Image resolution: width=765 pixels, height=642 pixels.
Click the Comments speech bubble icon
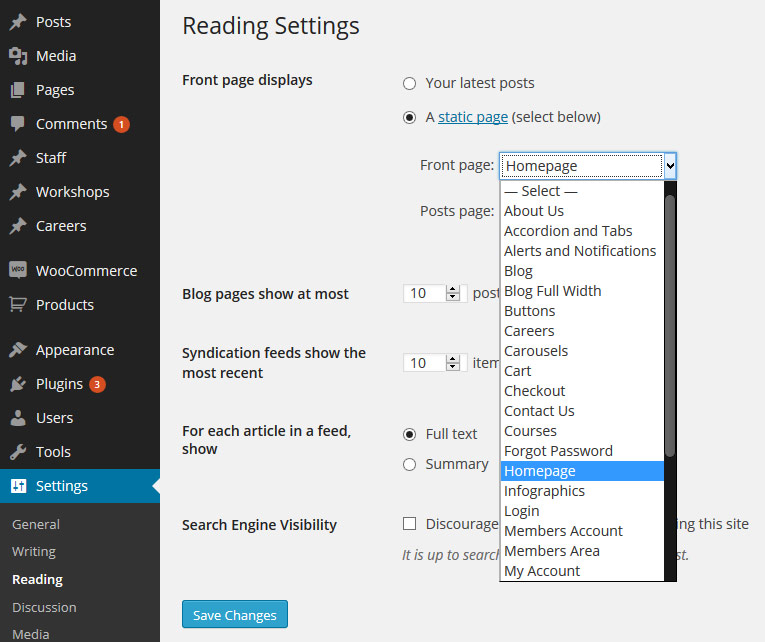click(x=18, y=124)
